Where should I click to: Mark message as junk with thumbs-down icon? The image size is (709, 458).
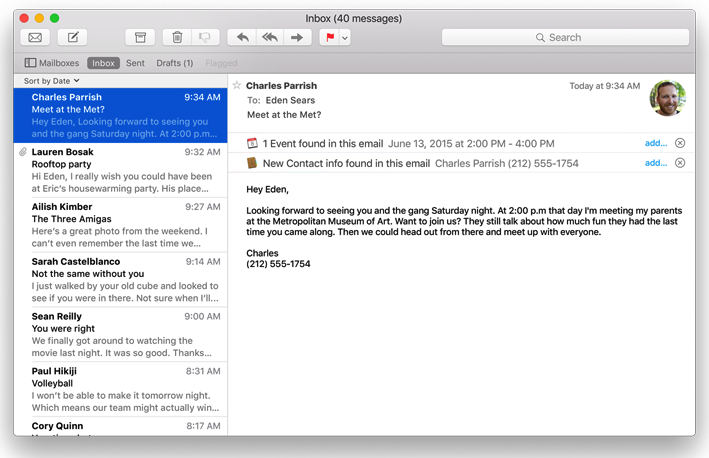[x=205, y=38]
